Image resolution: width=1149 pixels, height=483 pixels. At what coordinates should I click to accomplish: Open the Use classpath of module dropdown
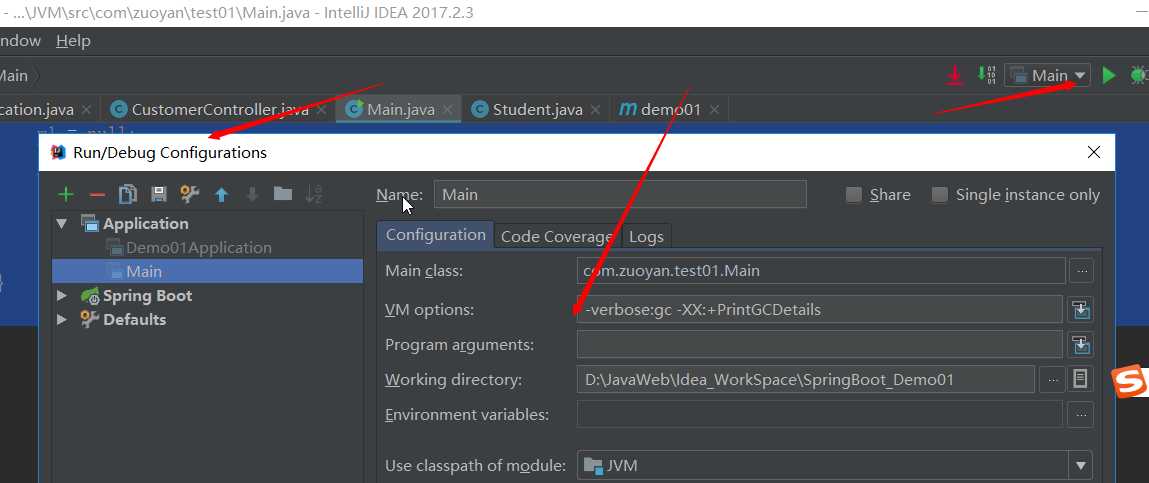(x=1080, y=465)
